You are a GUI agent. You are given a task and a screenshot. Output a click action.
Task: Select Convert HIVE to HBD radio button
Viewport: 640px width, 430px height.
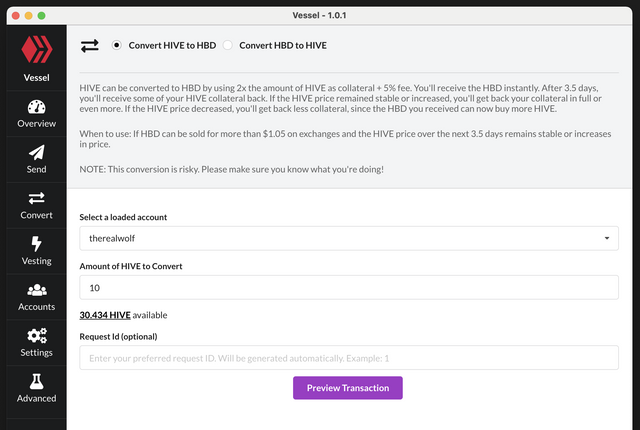tap(116, 45)
